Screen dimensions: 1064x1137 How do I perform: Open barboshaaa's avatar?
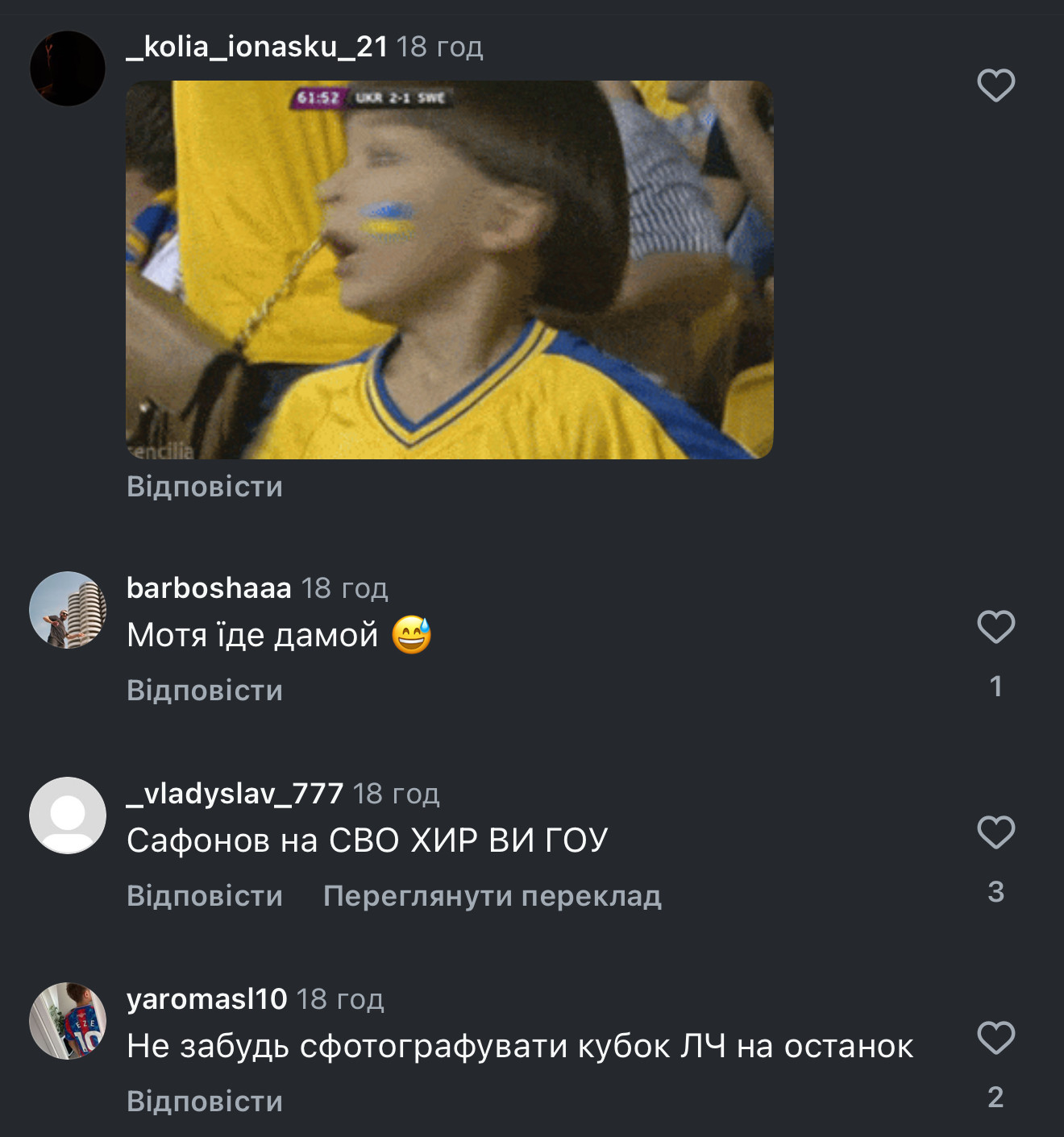coord(68,610)
